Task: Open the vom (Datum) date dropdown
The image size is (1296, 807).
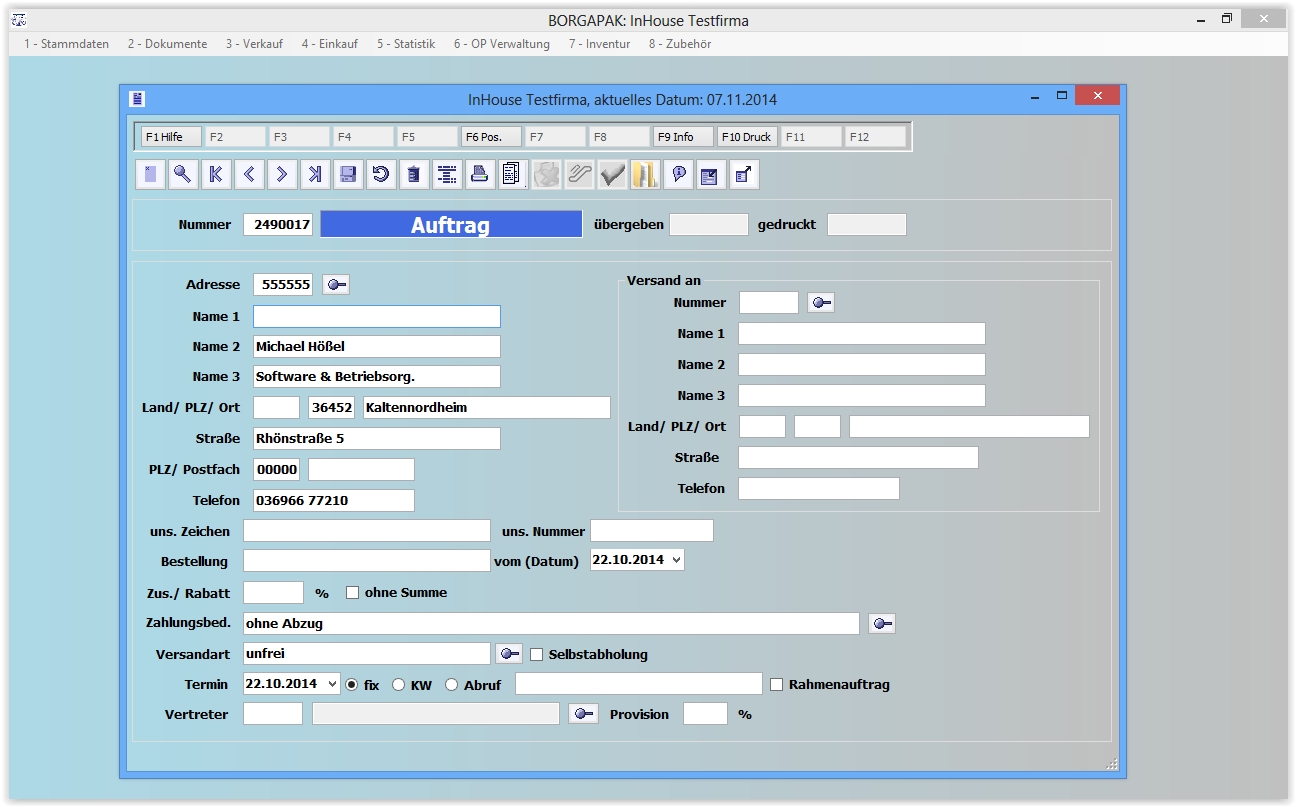Action: pos(677,560)
